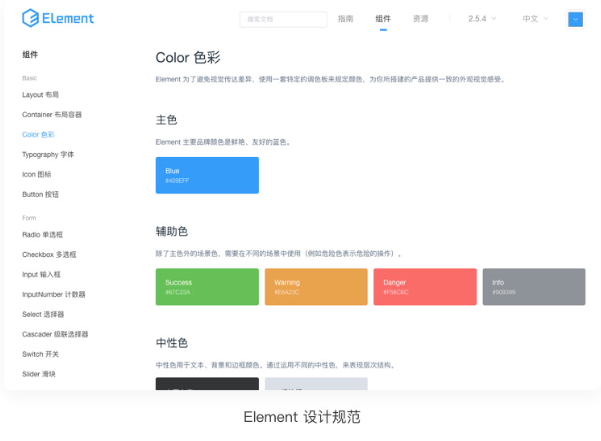
Task: Click the red Danger color swatch
Action: [425, 287]
